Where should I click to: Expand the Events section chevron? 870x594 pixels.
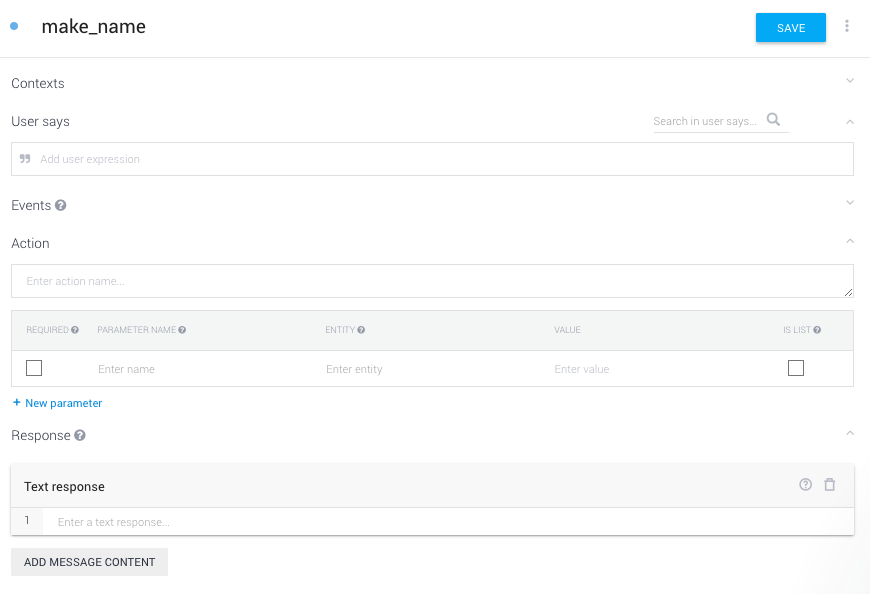coord(850,203)
